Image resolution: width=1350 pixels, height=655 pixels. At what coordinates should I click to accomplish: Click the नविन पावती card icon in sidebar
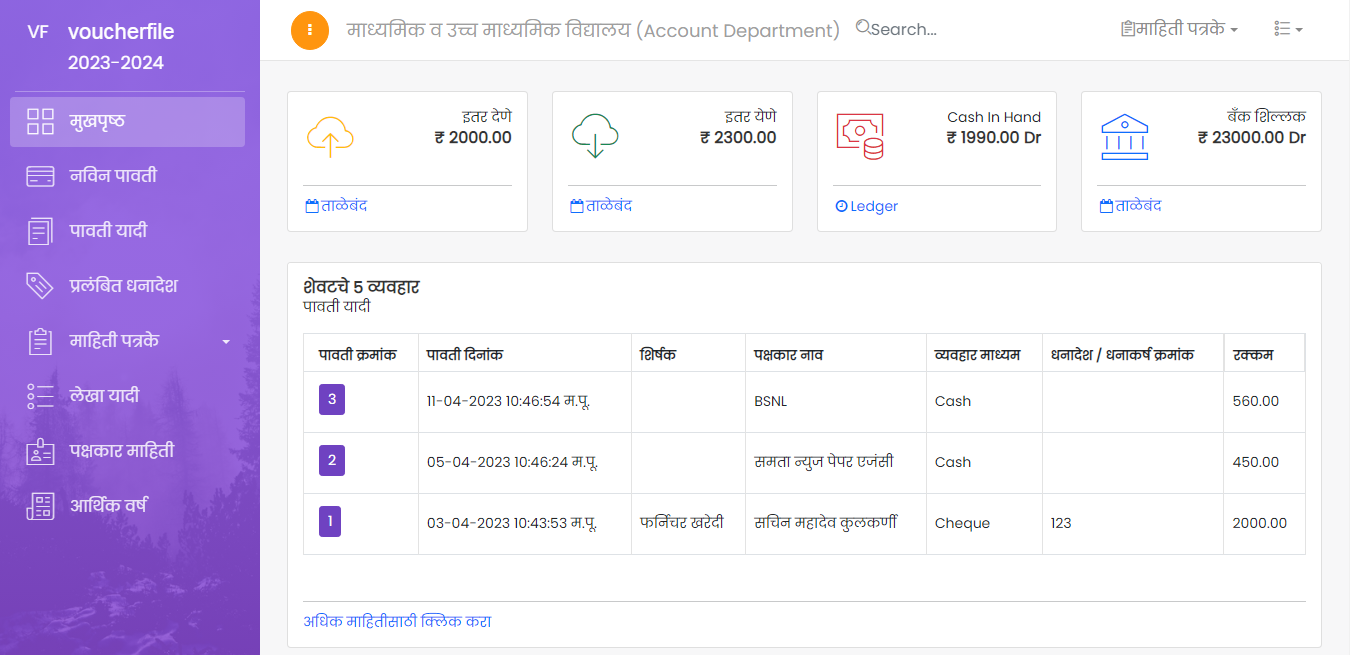pyautogui.click(x=41, y=177)
